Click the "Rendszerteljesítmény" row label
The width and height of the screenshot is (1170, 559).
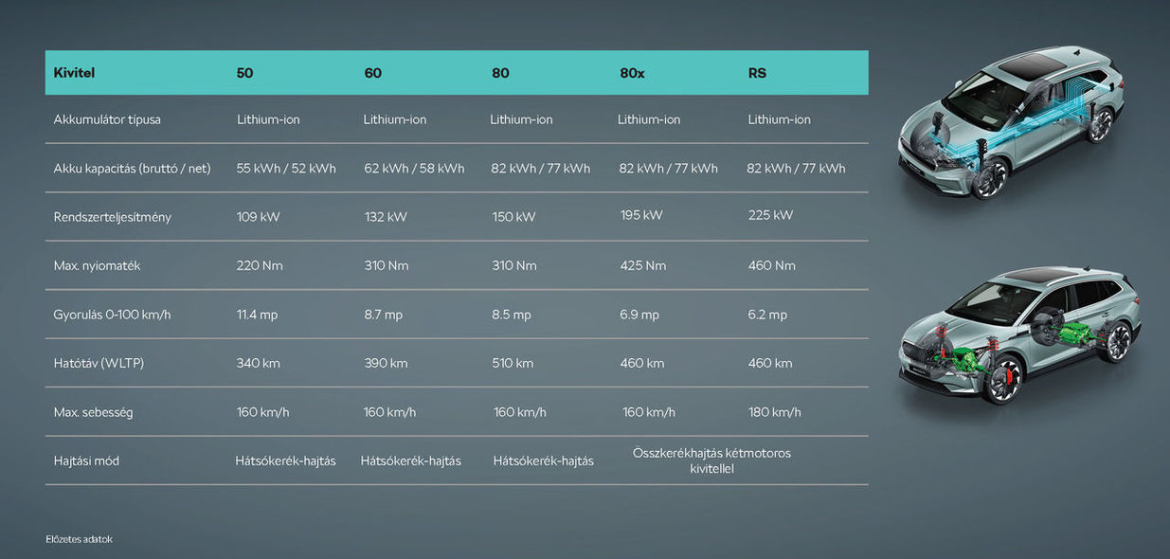[112, 217]
